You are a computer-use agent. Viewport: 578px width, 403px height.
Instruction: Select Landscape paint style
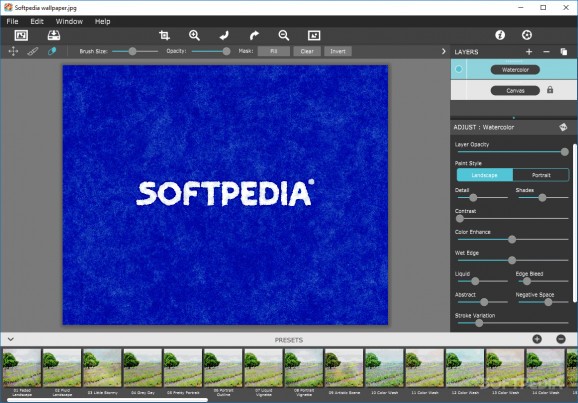coord(485,175)
